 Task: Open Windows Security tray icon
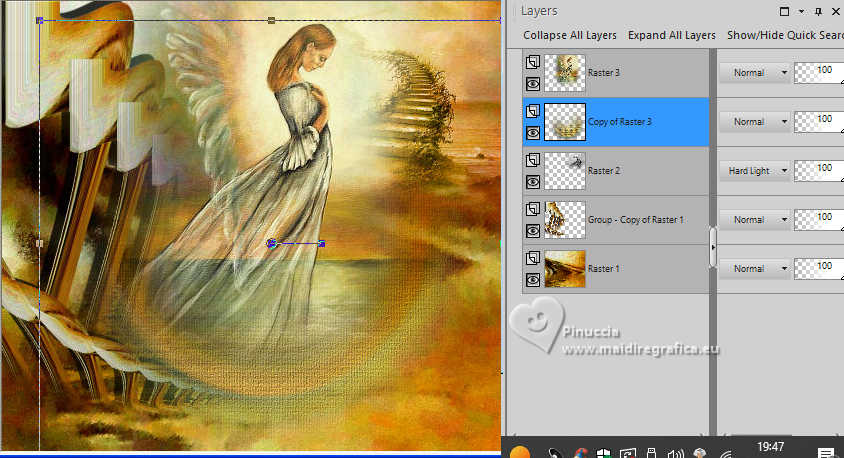[604, 453]
